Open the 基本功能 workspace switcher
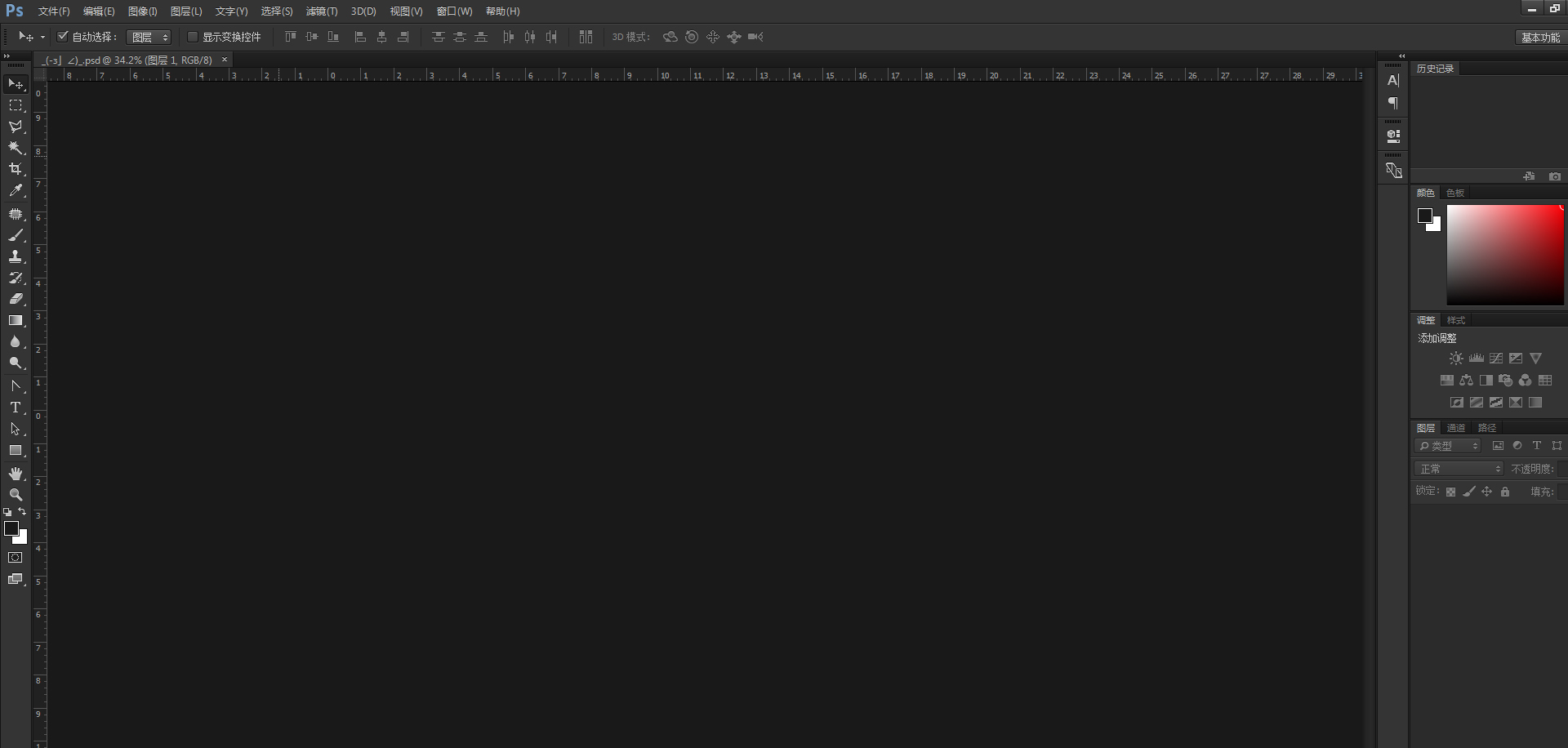 1540,38
